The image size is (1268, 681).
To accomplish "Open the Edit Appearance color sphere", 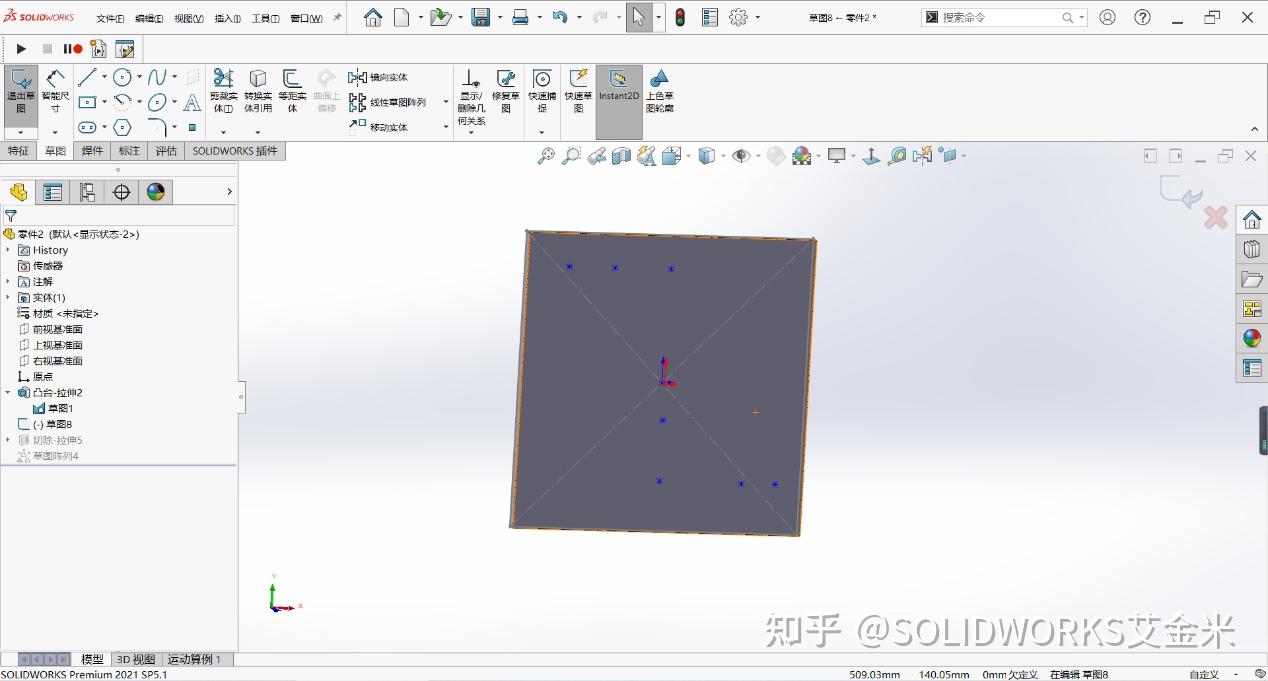I will [801, 156].
